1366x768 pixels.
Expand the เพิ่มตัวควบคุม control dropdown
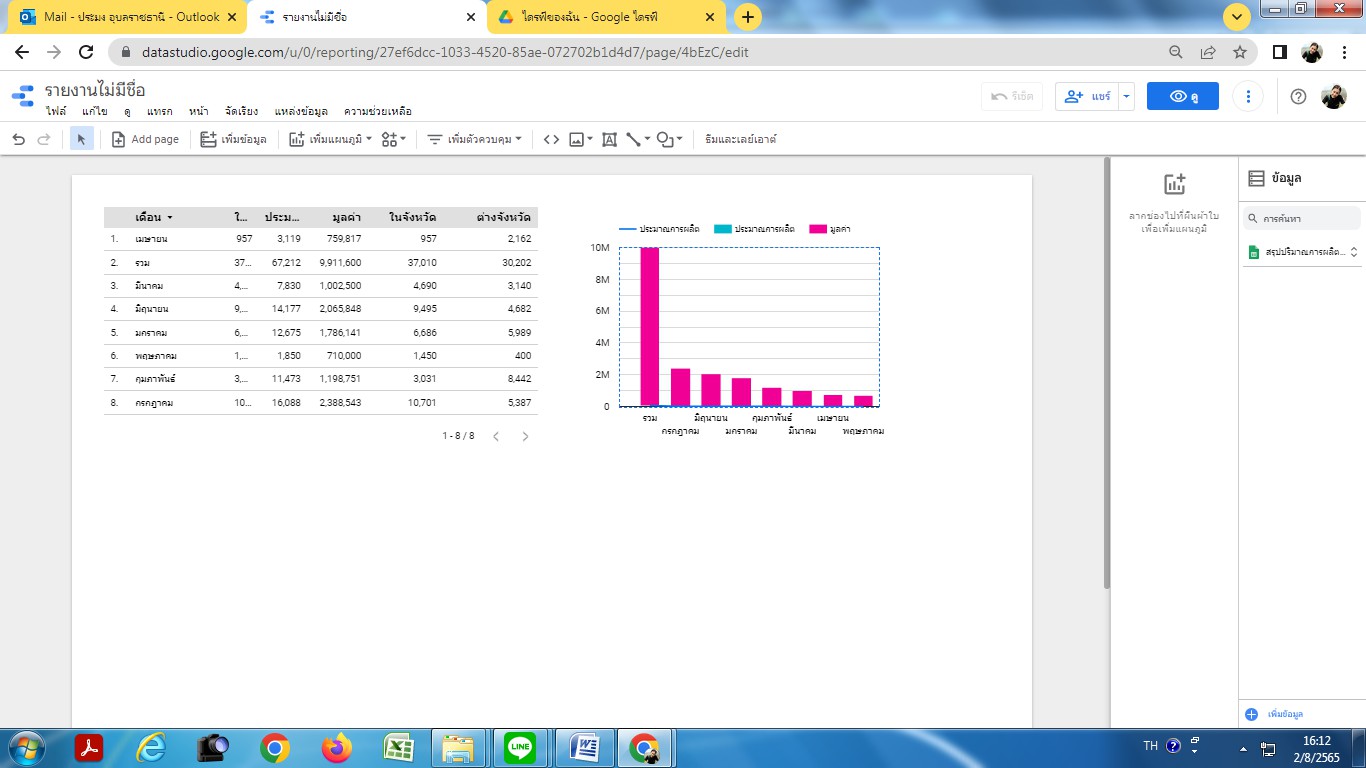(x=474, y=140)
